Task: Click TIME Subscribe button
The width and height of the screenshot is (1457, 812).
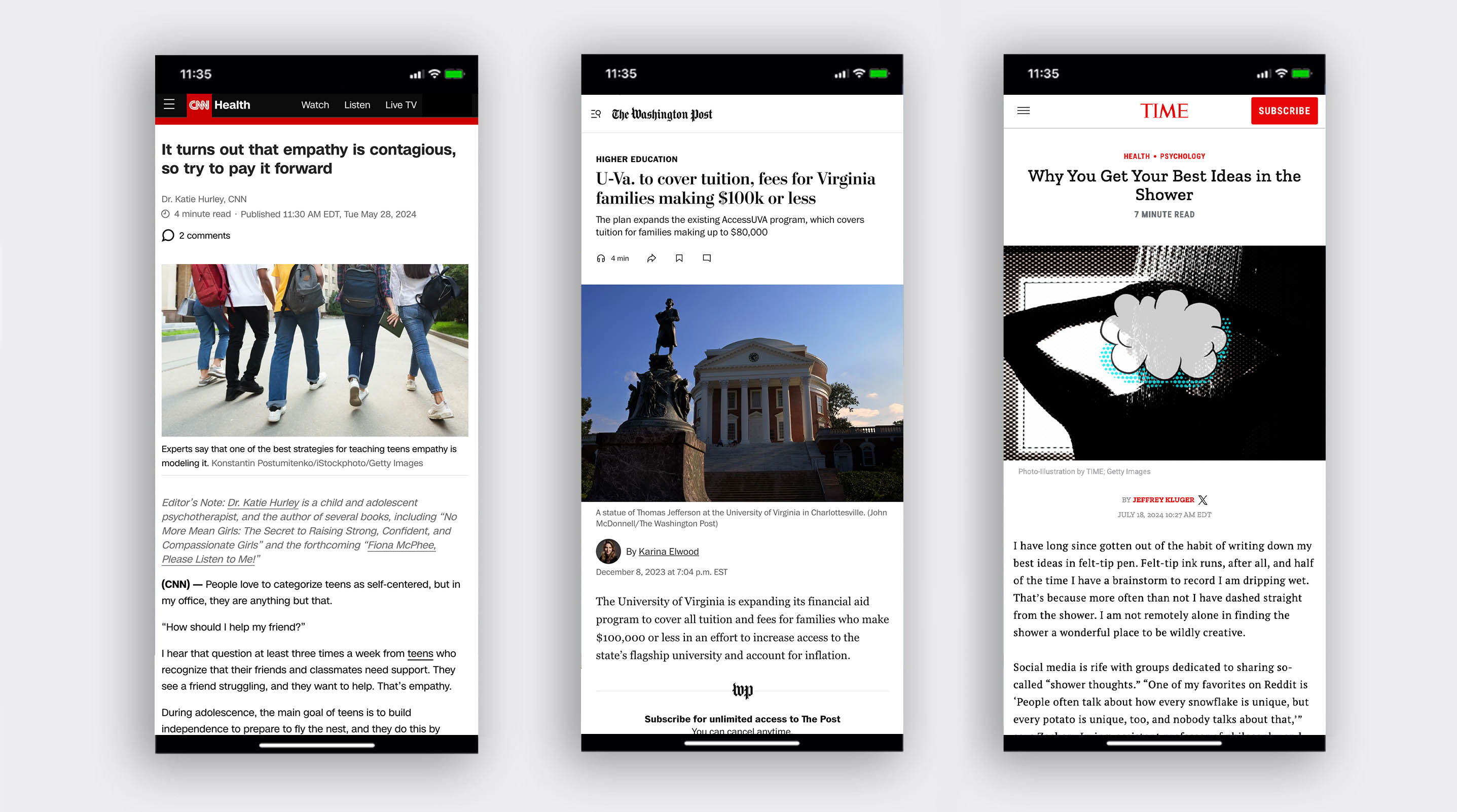Action: point(1283,111)
